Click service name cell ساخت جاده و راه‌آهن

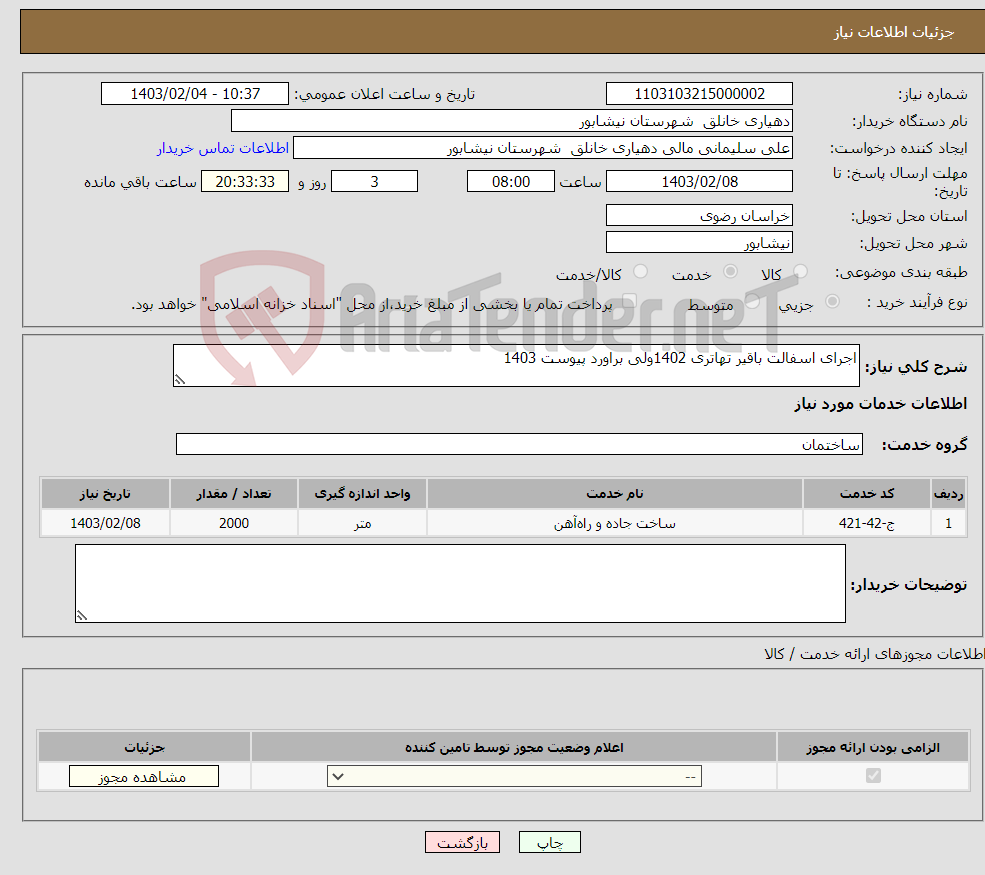point(615,523)
